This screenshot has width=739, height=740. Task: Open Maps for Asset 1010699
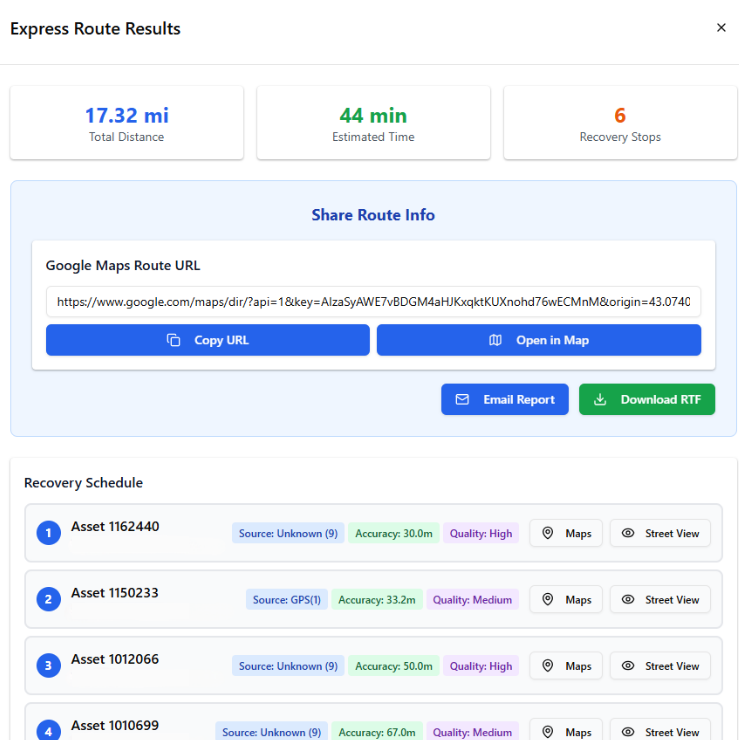(x=566, y=731)
